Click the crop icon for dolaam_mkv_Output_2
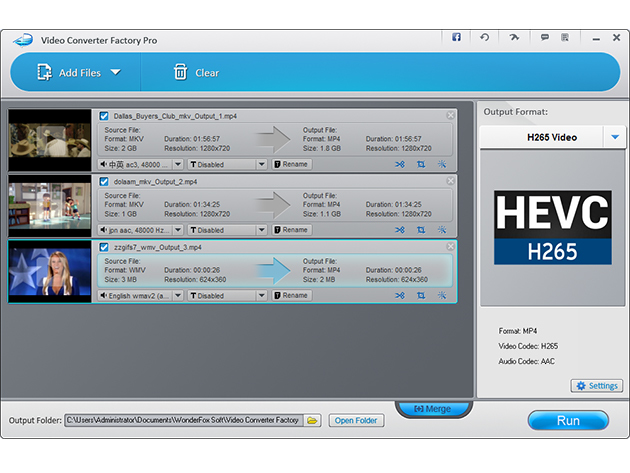The height and width of the screenshot is (473, 630). (421, 230)
